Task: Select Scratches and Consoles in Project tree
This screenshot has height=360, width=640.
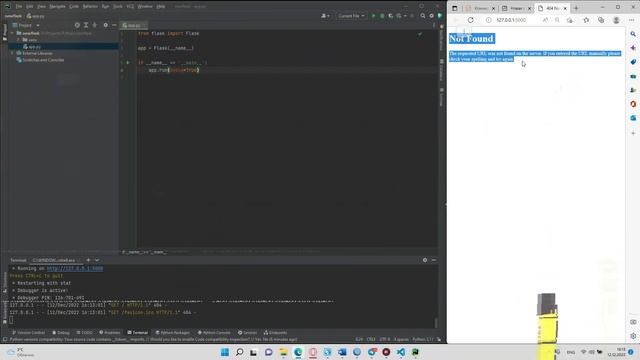Action: tap(43, 60)
